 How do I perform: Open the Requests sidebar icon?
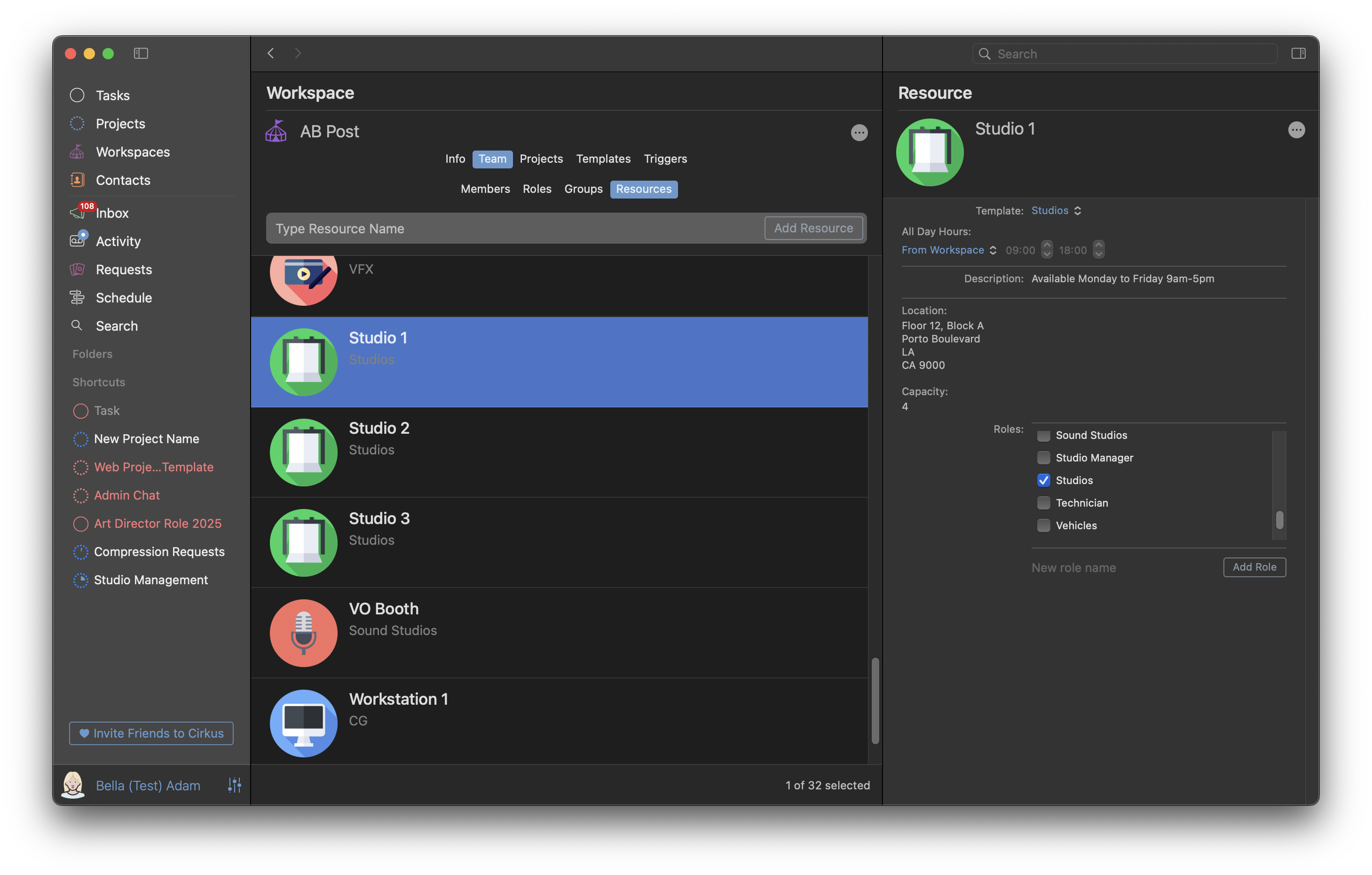(x=77, y=269)
